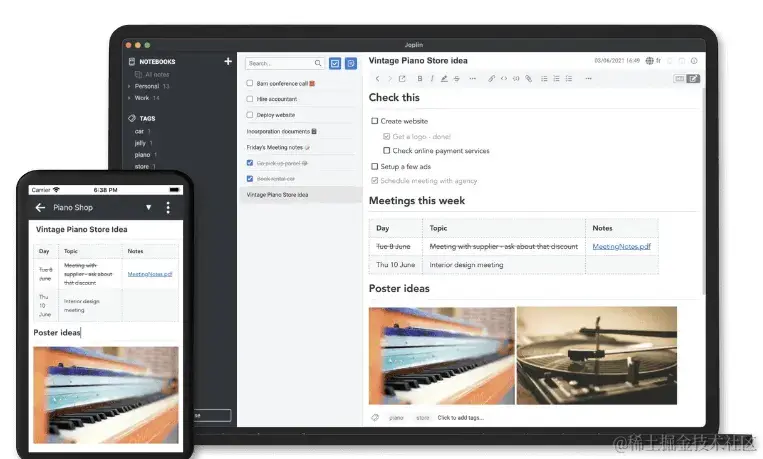Insert a bulleted list

[x=544, y=78]
